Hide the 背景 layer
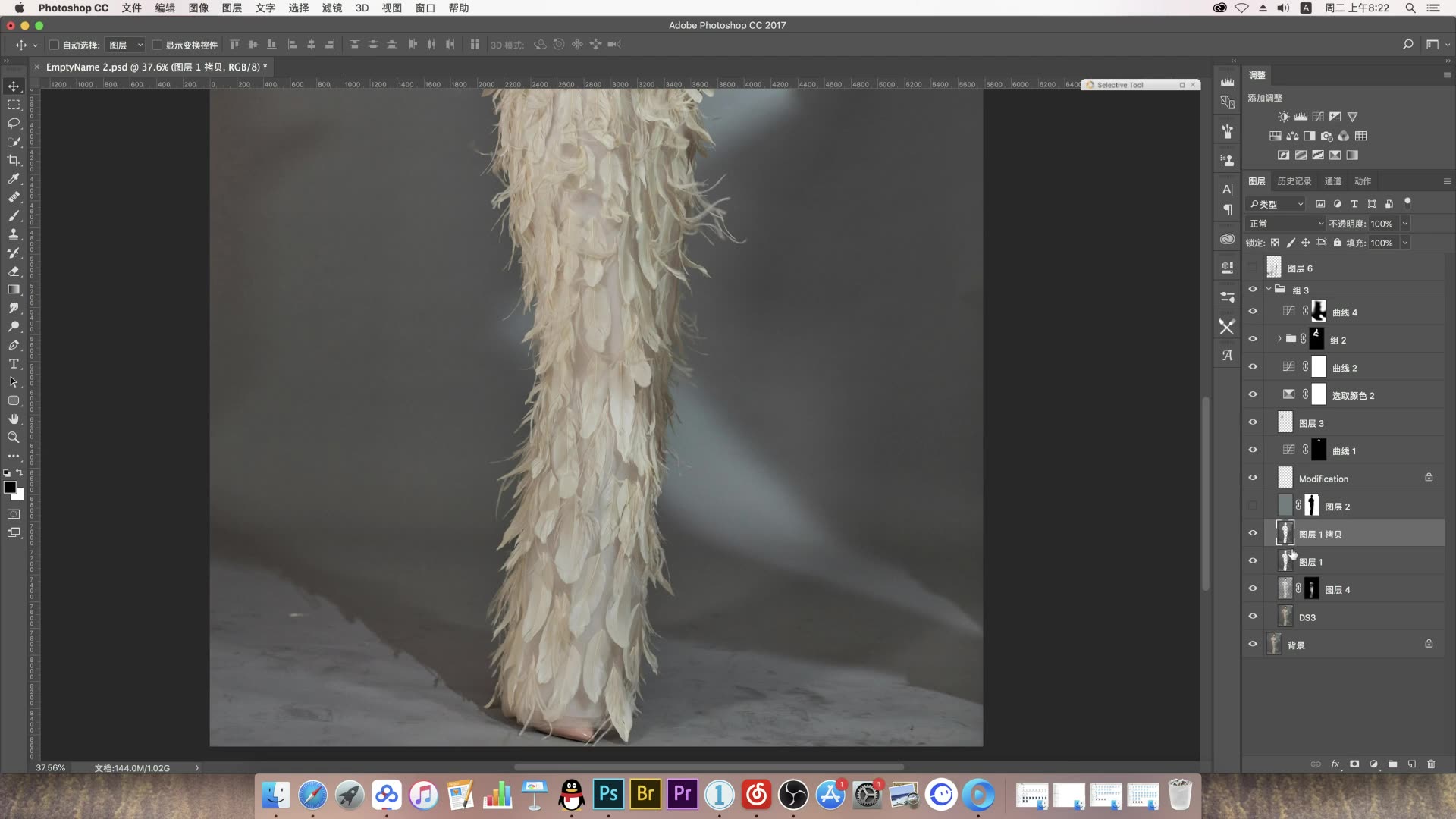 [x=1253, y=644]
